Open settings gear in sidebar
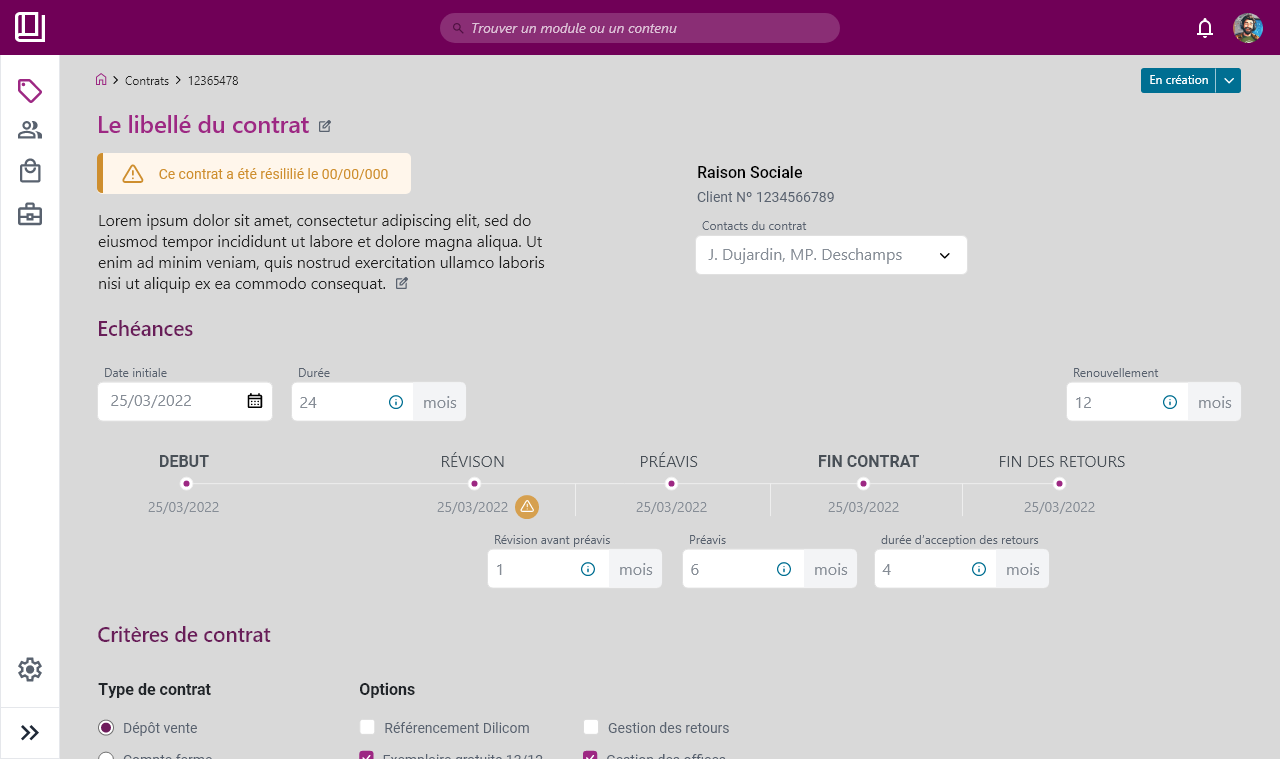The height and width of the screenshot is (759, 1280). click(30, 669)
